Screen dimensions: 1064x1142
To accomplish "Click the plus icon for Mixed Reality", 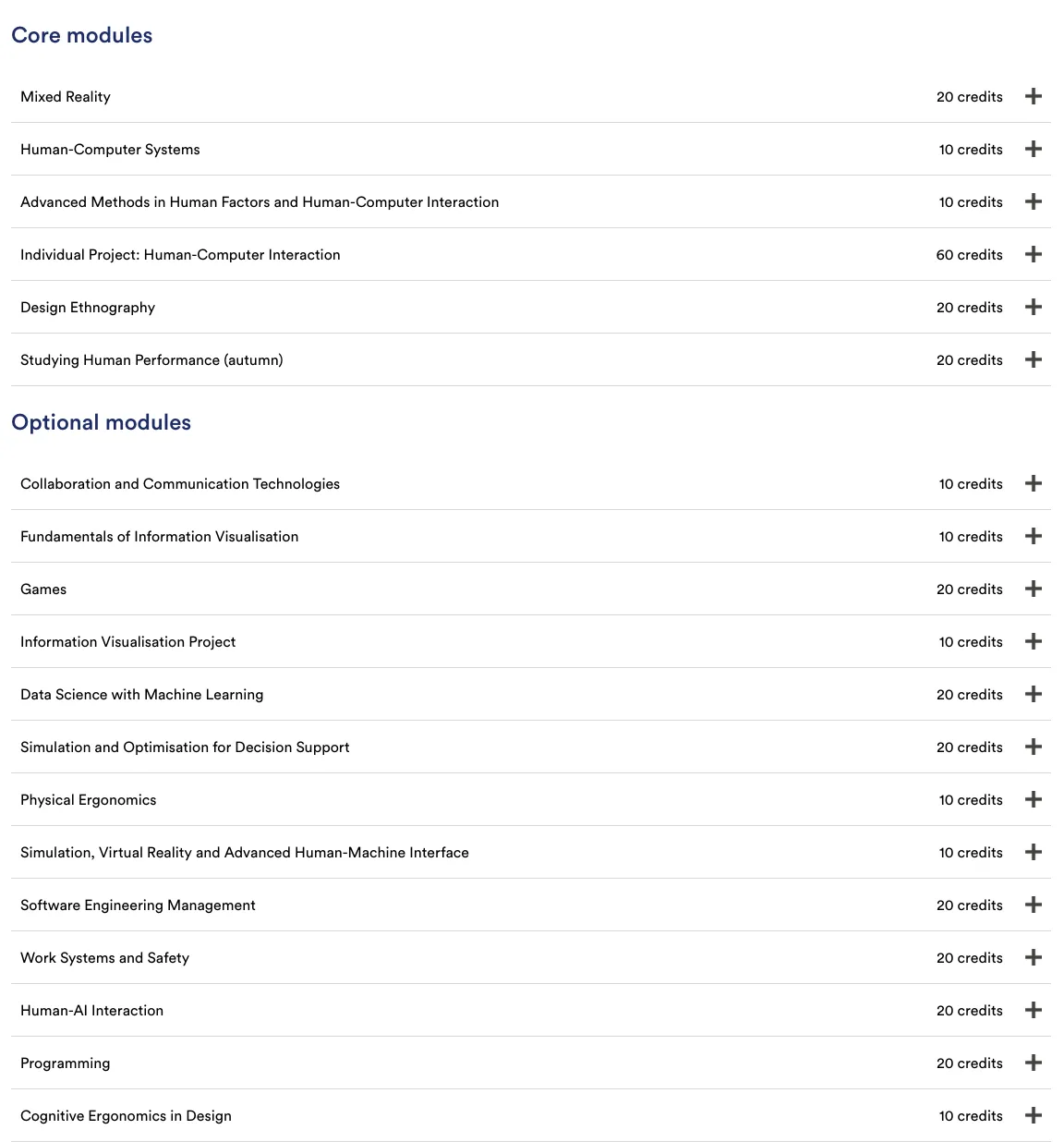I will coord(1034,96).
